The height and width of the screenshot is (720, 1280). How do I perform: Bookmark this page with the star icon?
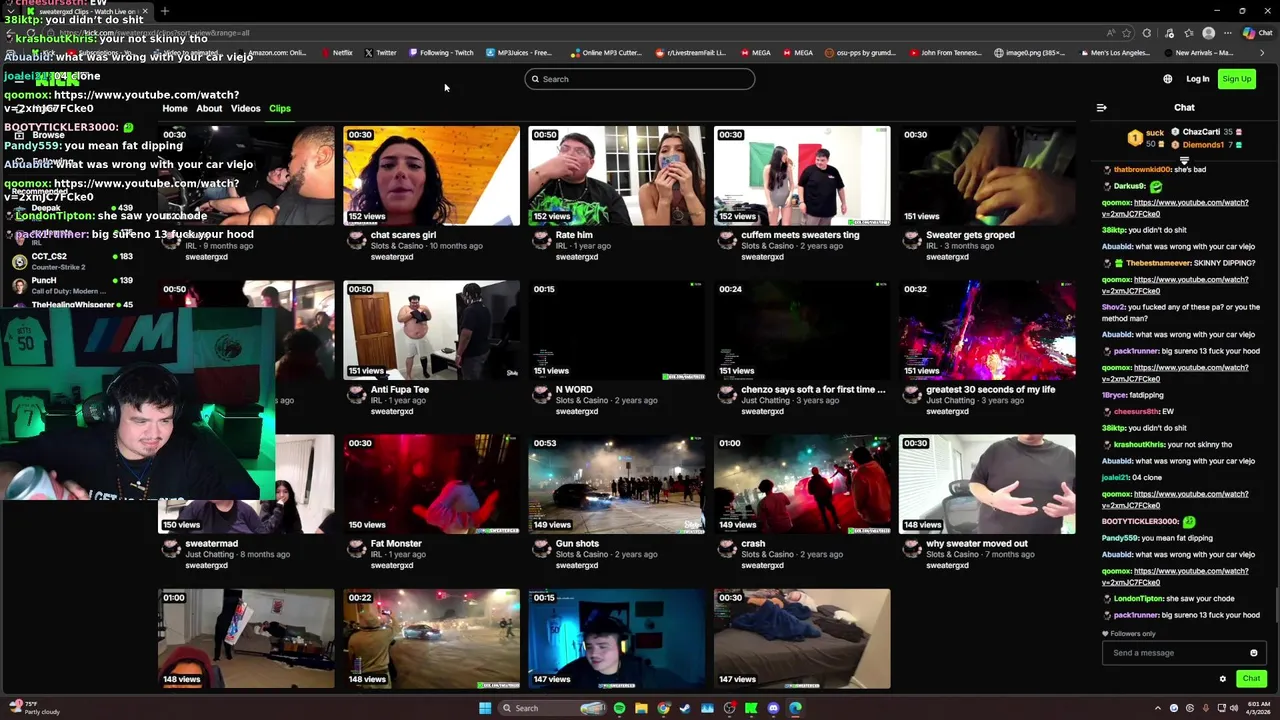pyautogui.click(x=1127, y=33)
